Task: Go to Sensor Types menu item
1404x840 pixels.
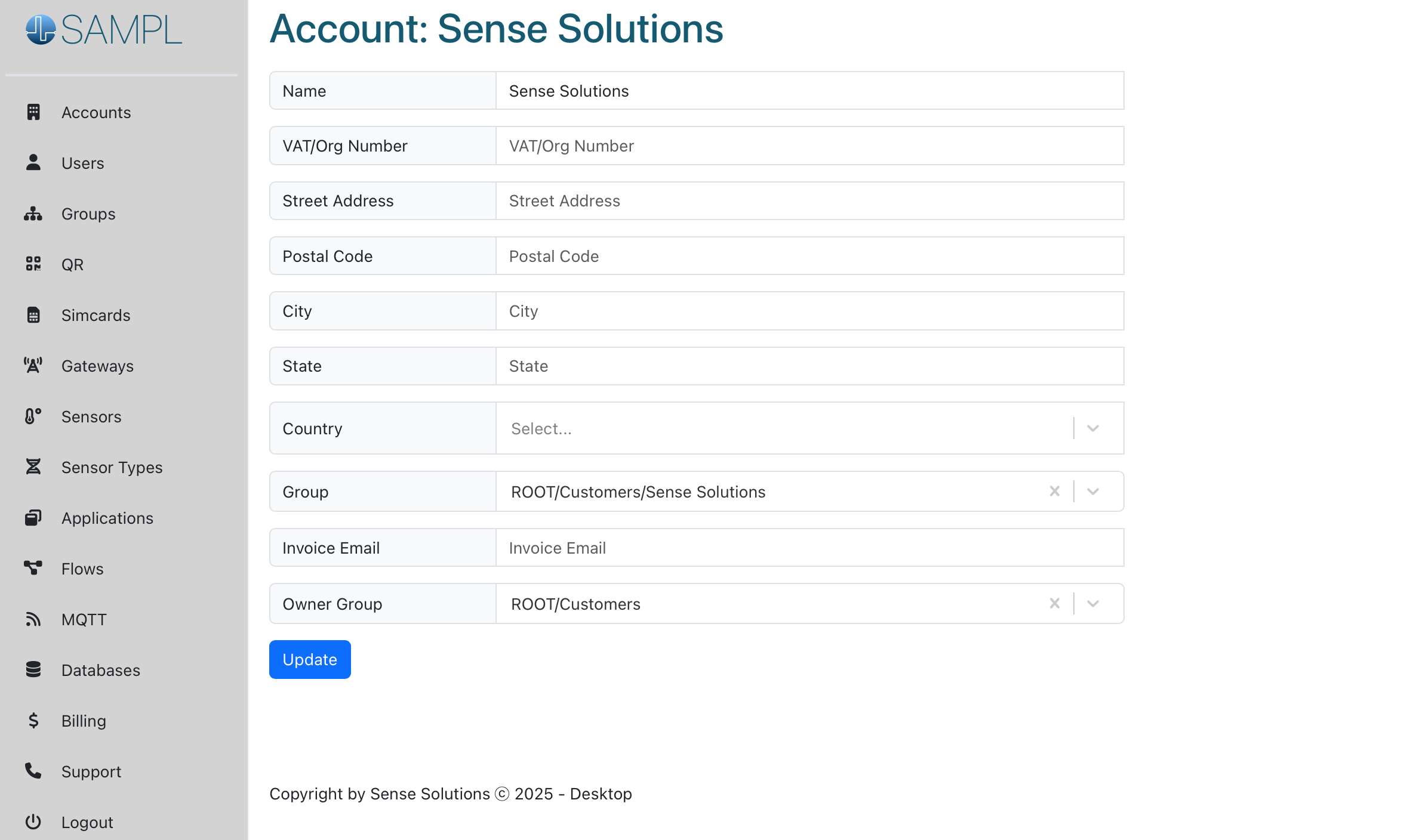Action: [112, 467]
